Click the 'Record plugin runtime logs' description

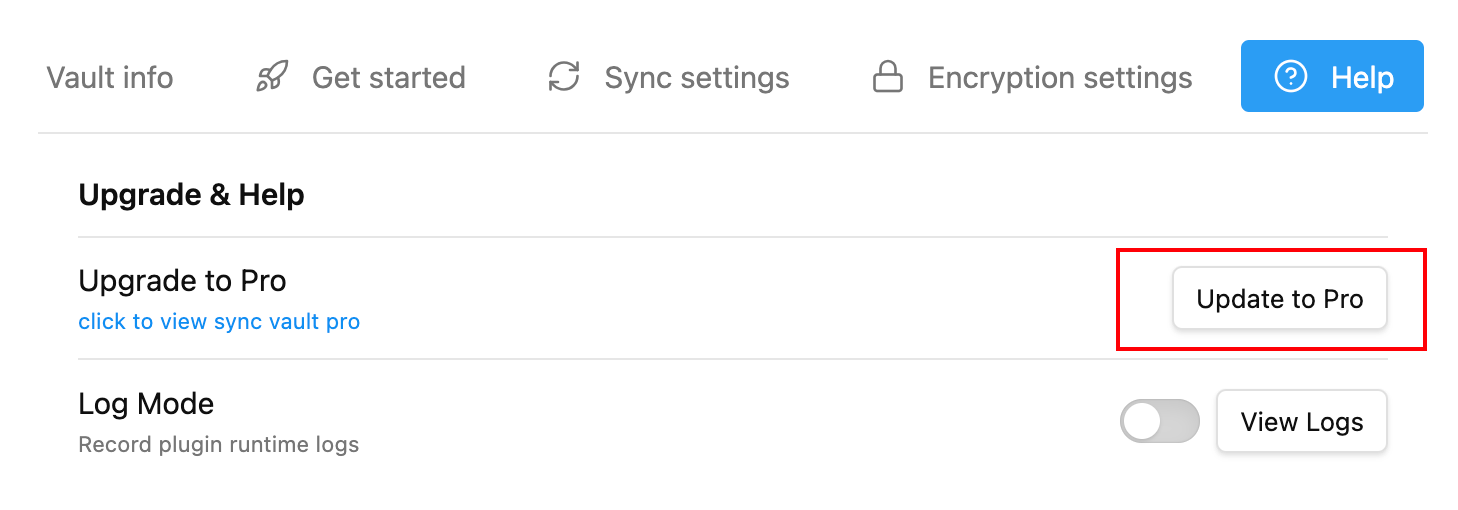218,444
